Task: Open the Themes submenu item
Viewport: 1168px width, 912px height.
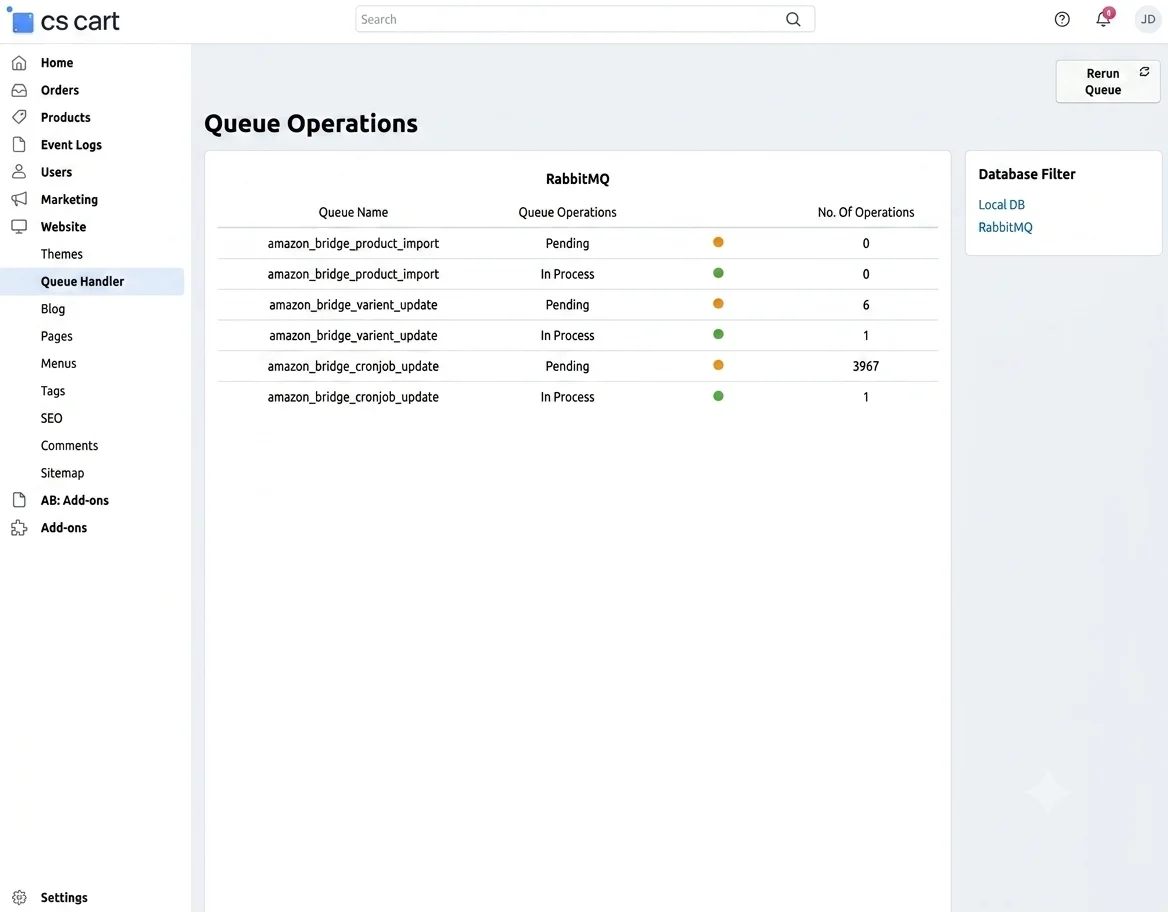Action: [x=62, y=254]
